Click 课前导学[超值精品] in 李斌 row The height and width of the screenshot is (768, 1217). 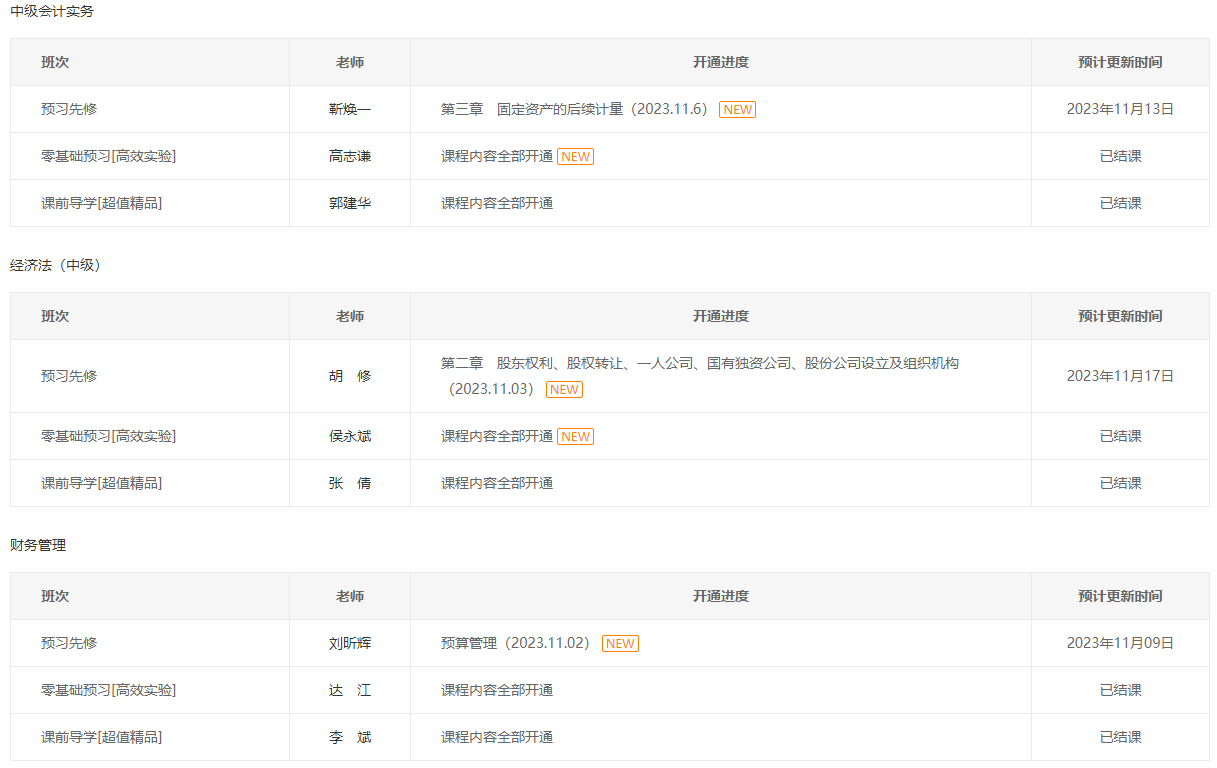[x=101, y=738]
